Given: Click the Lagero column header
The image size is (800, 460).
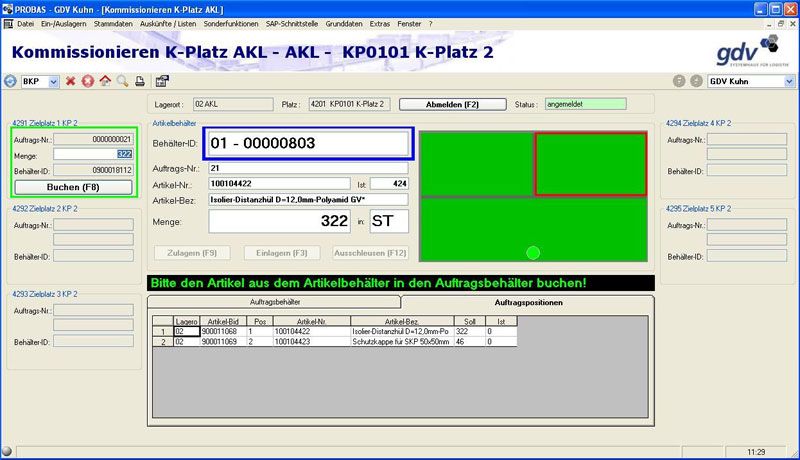Looking at the screenshot, I should (186, 321).
